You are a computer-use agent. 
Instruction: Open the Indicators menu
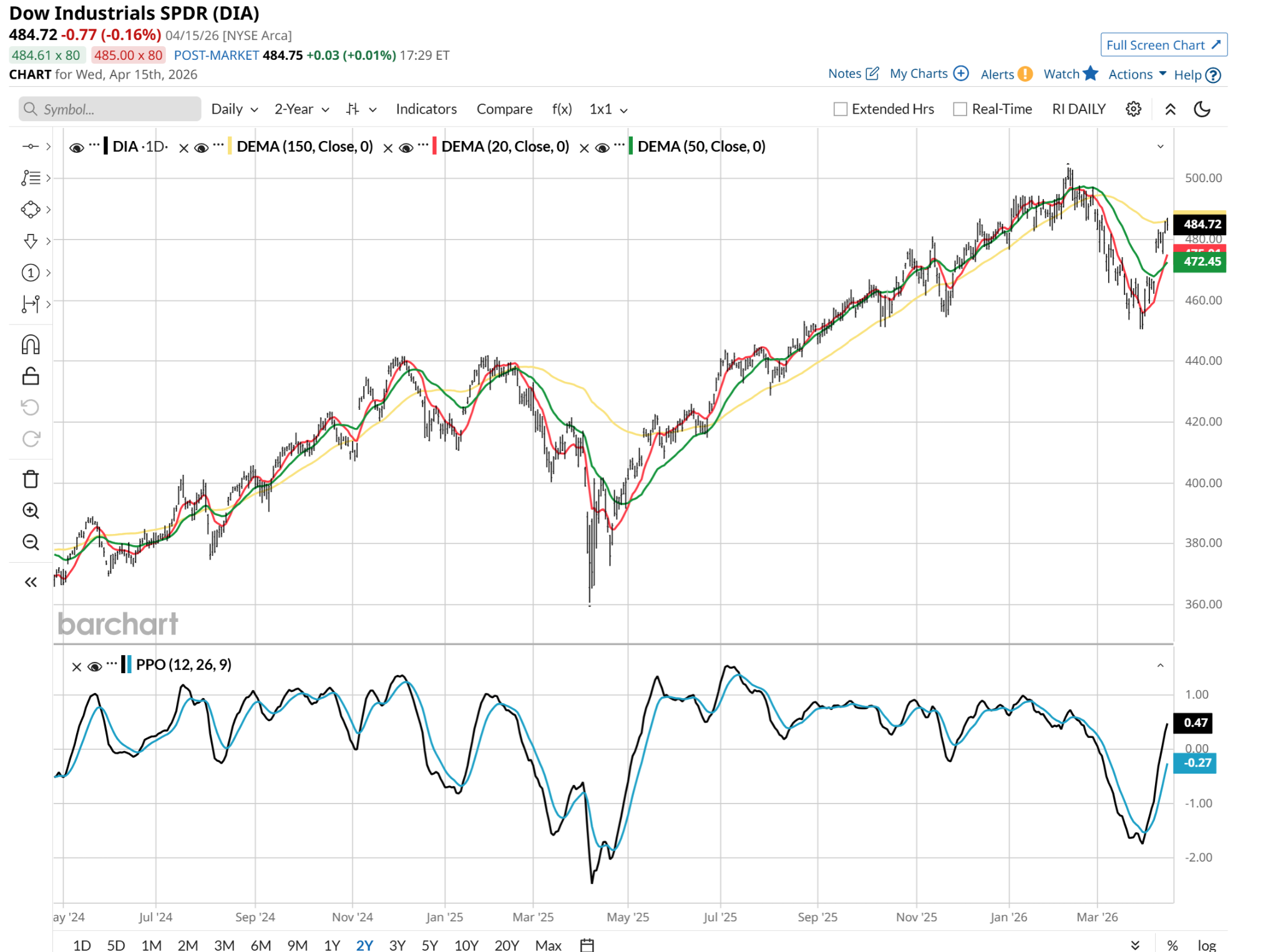(426, 109)
